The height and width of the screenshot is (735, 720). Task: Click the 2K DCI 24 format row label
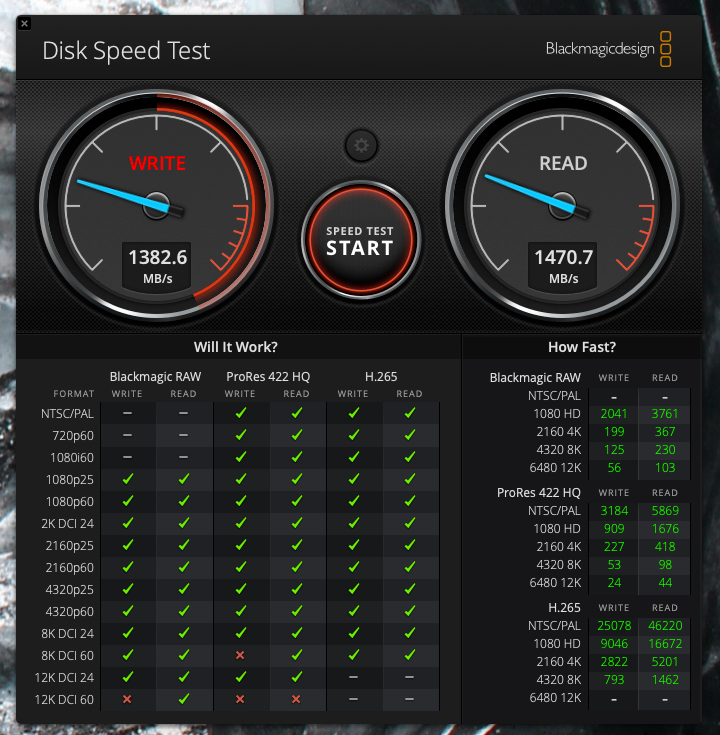pos(68,523)
